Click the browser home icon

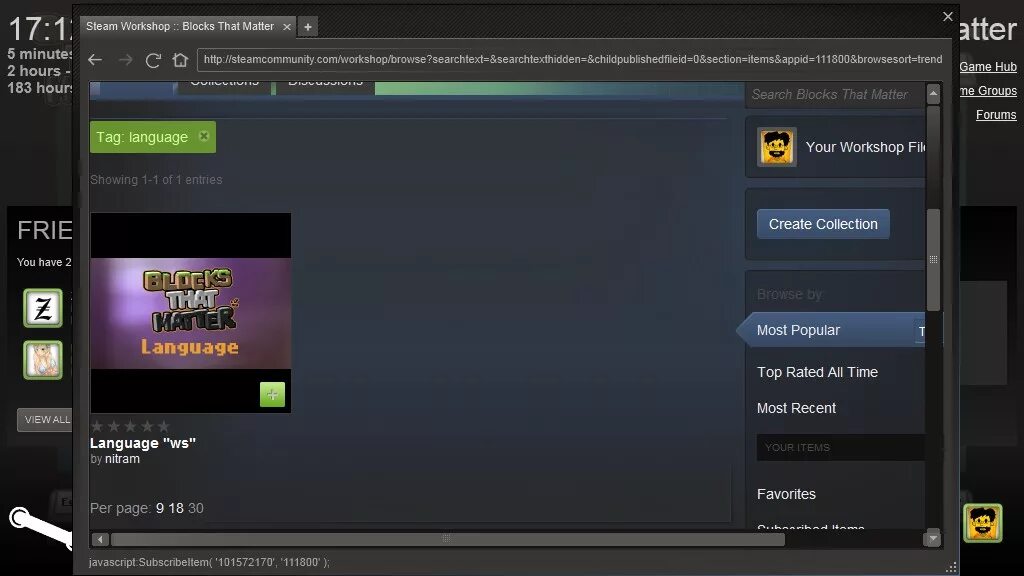(x=180, y=60)
